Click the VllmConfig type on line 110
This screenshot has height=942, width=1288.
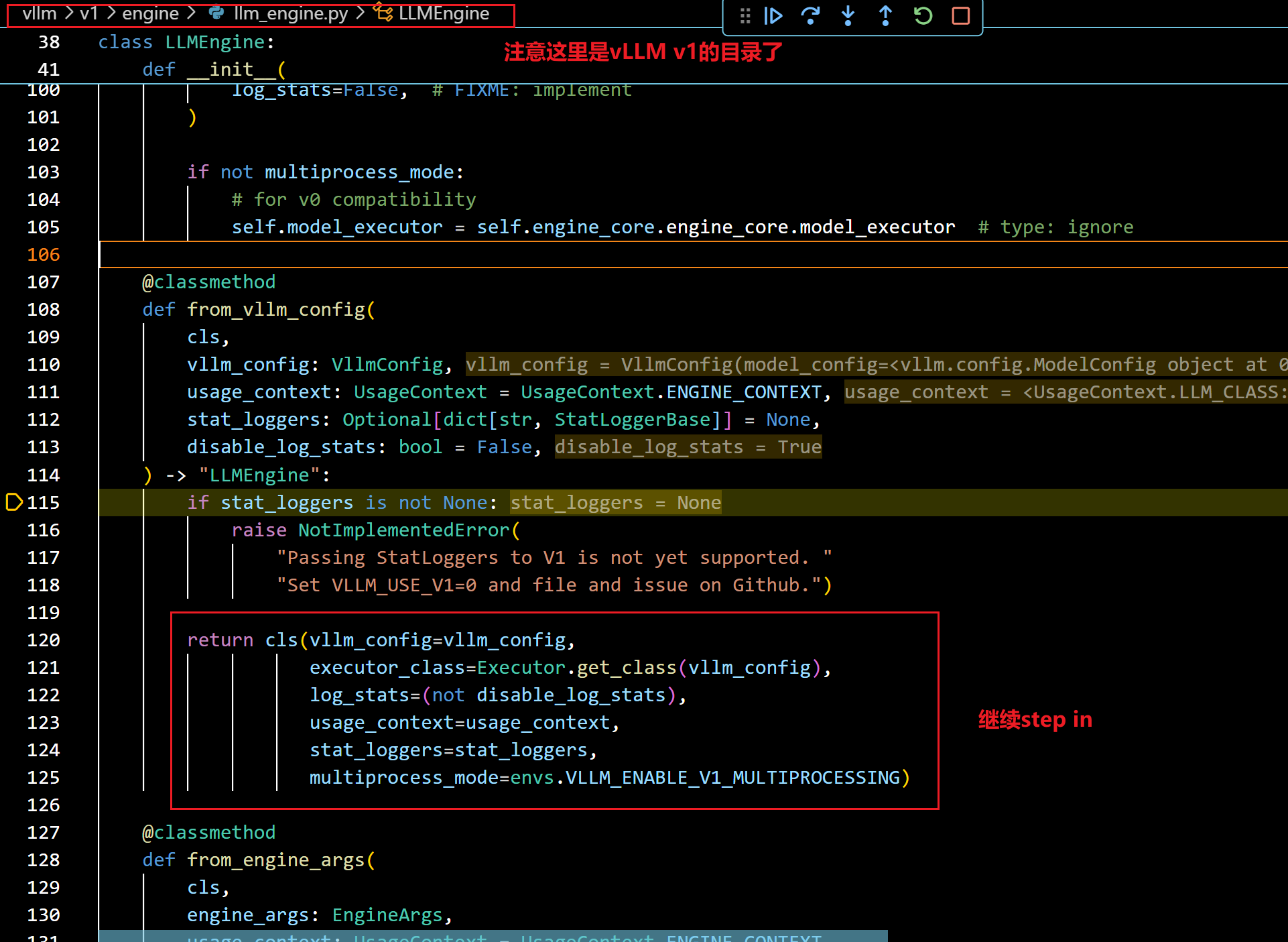[x=387, y=365]
